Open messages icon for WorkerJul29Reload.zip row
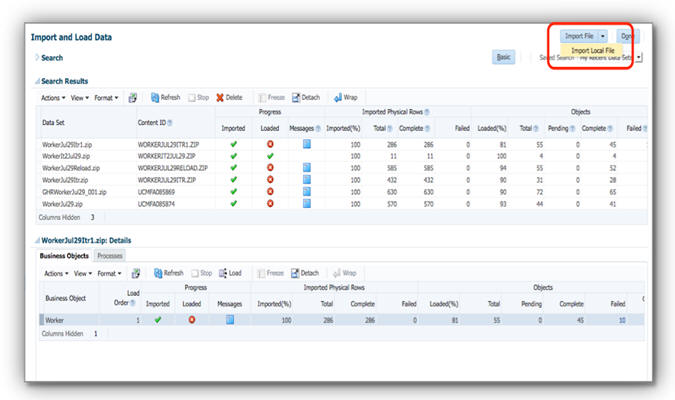This screenshot has width=675, height=400. (x=307, y=167)
